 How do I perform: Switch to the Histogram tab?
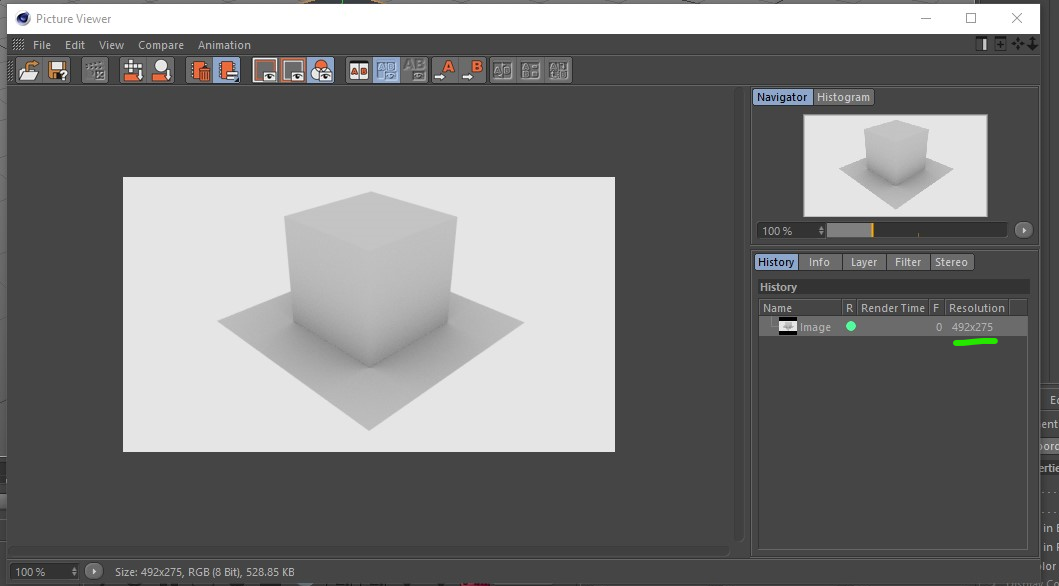click(843, 97)
